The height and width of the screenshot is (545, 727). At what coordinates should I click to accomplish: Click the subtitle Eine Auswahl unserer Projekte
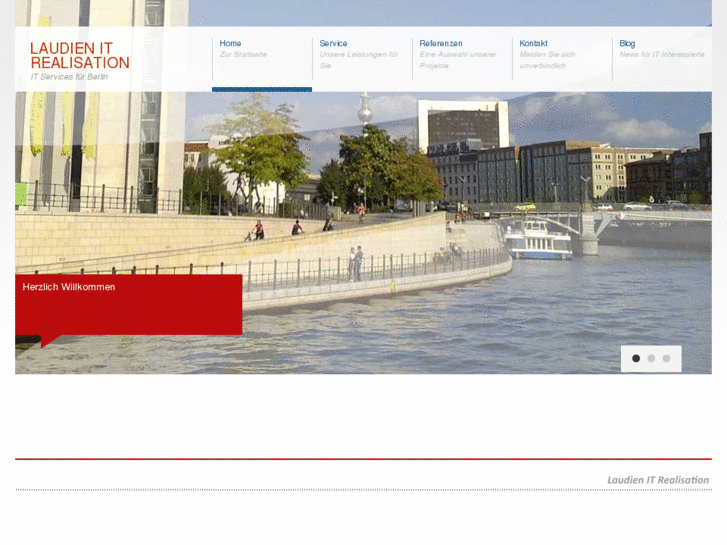[458, 60]
